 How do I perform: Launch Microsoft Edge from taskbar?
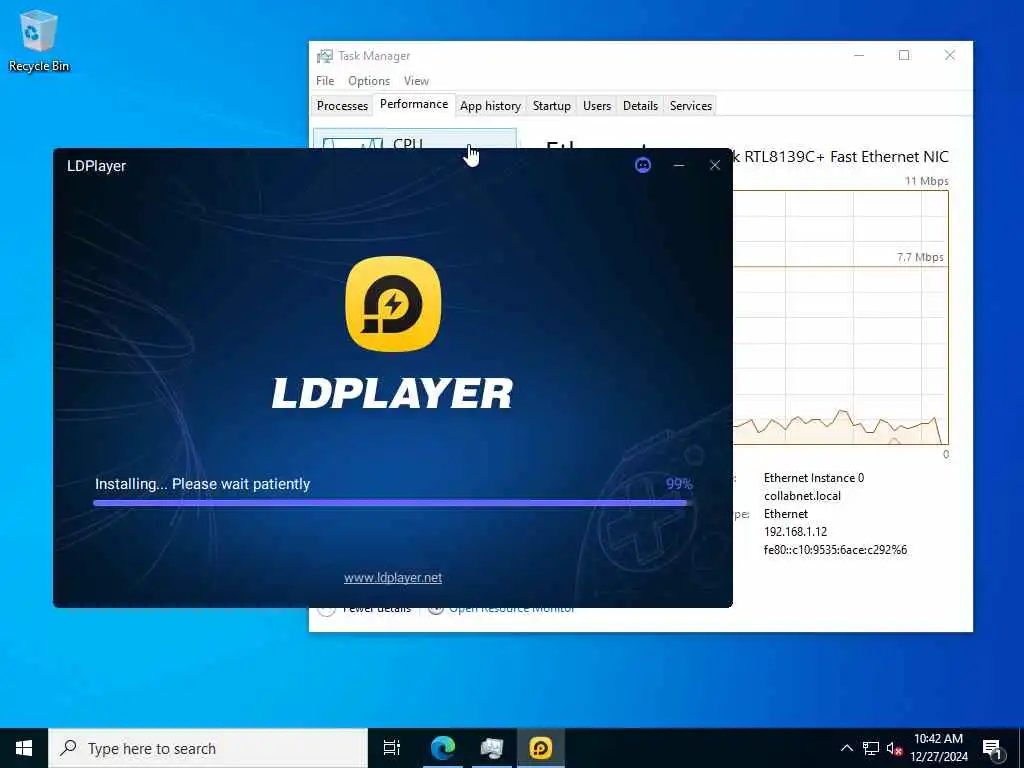443,748
